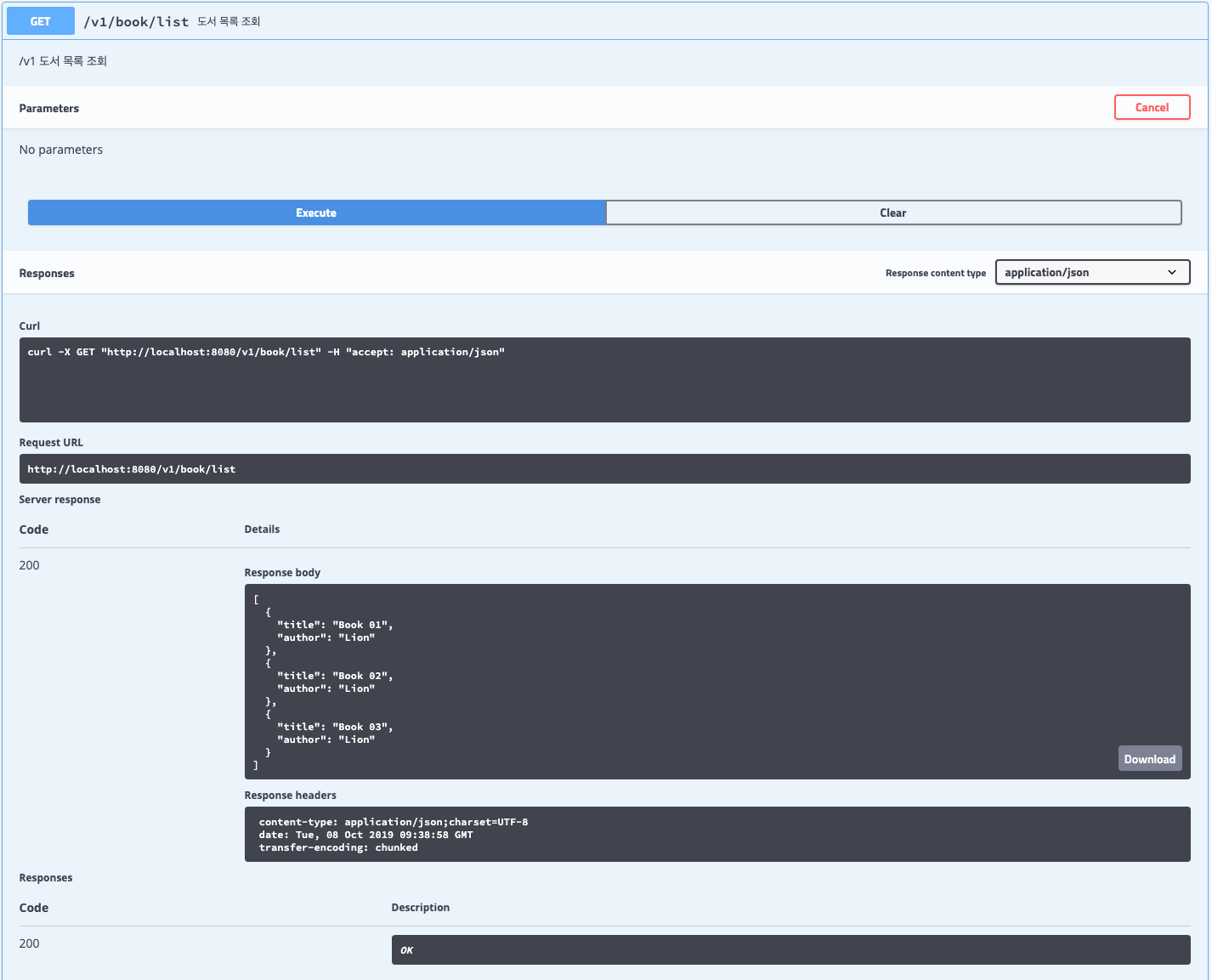This screenshot has height=980, width=1212.
Task: Click the transfer-encoding: chunked header line
Action: pyautogui.click(x=338, y=847)
